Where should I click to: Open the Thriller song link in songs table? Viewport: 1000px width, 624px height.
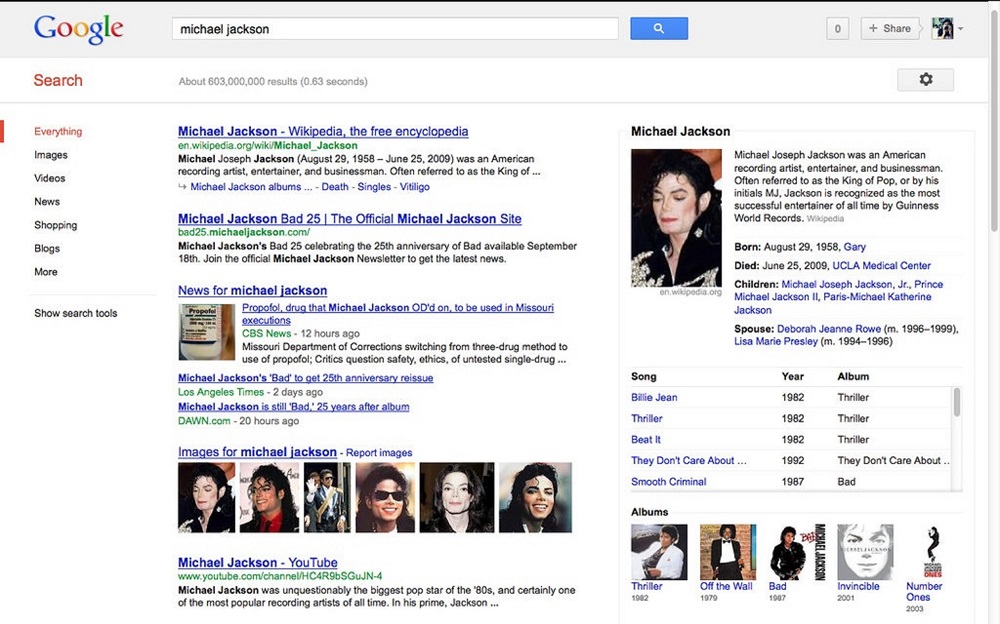click(647, 419)
